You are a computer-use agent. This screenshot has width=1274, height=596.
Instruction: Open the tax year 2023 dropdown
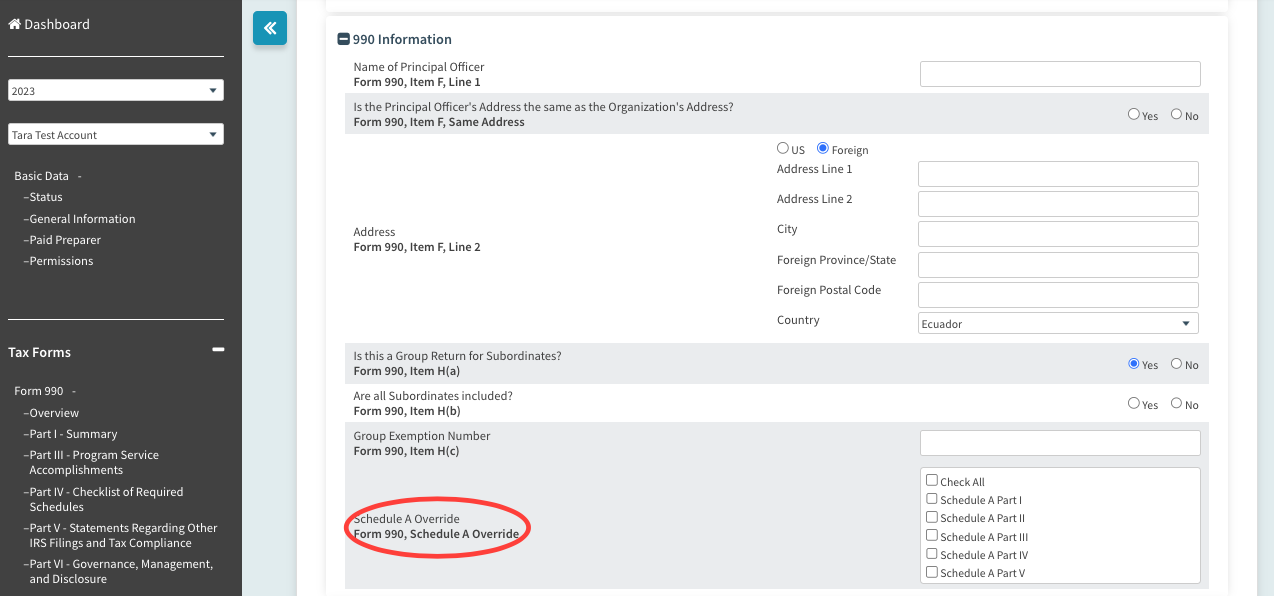click(x=116, y=91)
